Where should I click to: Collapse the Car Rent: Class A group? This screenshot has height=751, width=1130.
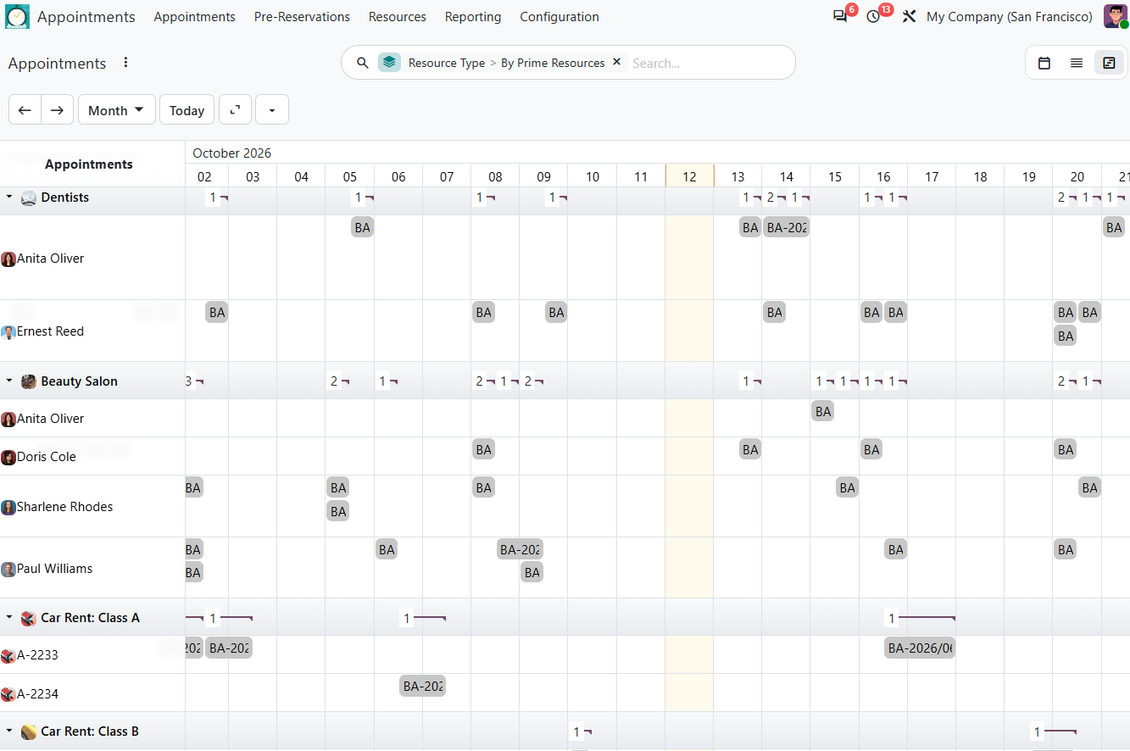9,617
